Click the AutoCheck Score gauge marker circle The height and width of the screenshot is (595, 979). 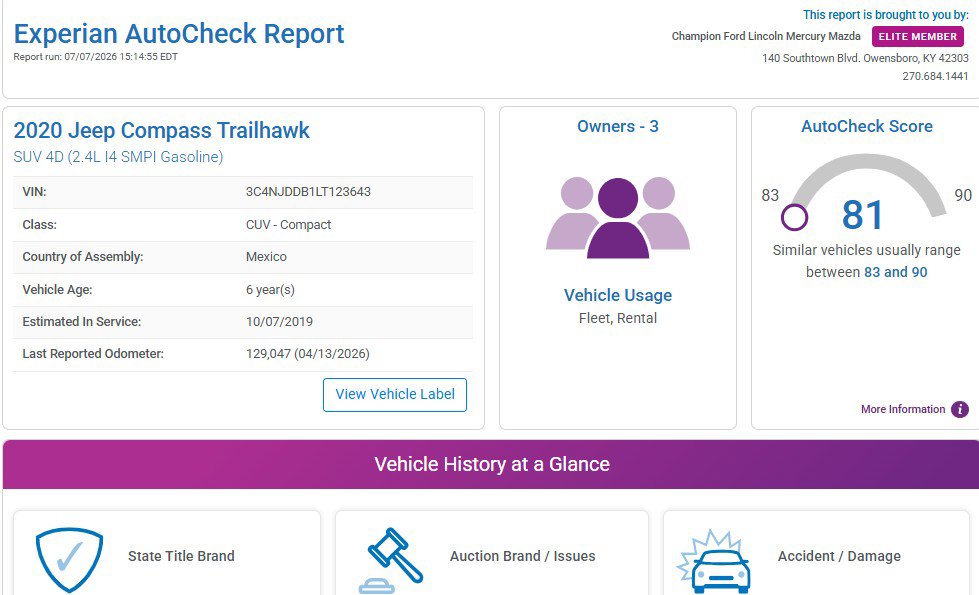tap(794, 217)
